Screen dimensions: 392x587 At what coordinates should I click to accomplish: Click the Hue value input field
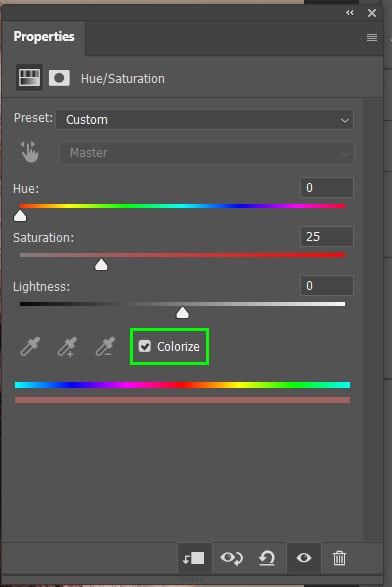[x=327, y=188]
